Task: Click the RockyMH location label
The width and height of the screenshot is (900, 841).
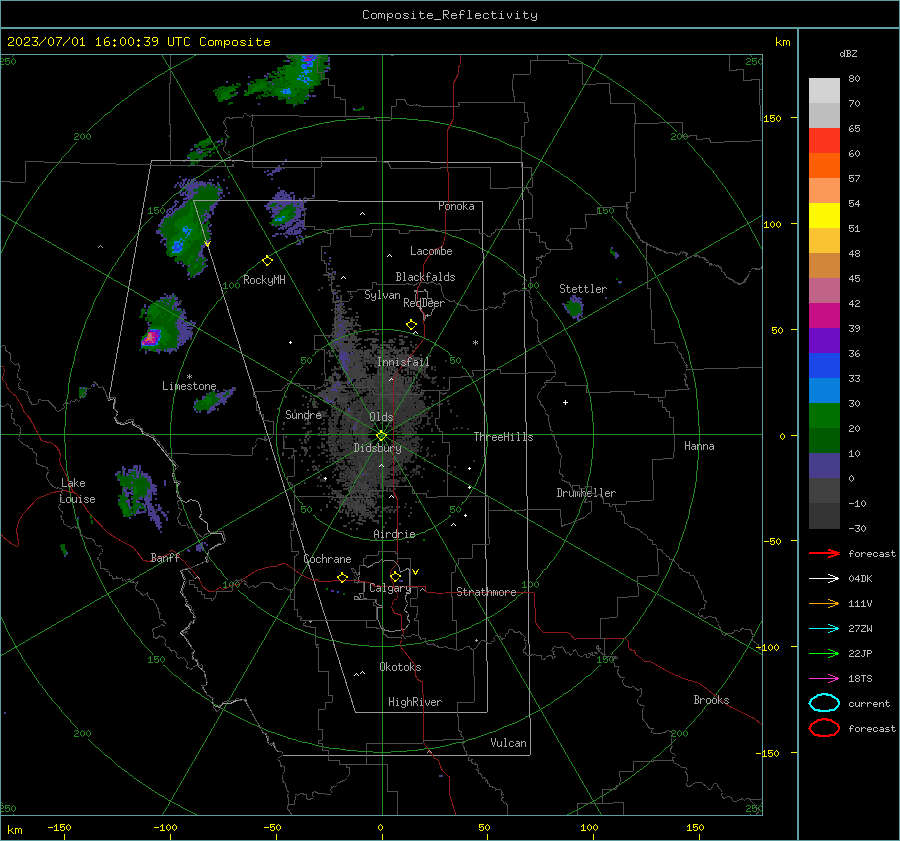Action: tap(264, 280)
